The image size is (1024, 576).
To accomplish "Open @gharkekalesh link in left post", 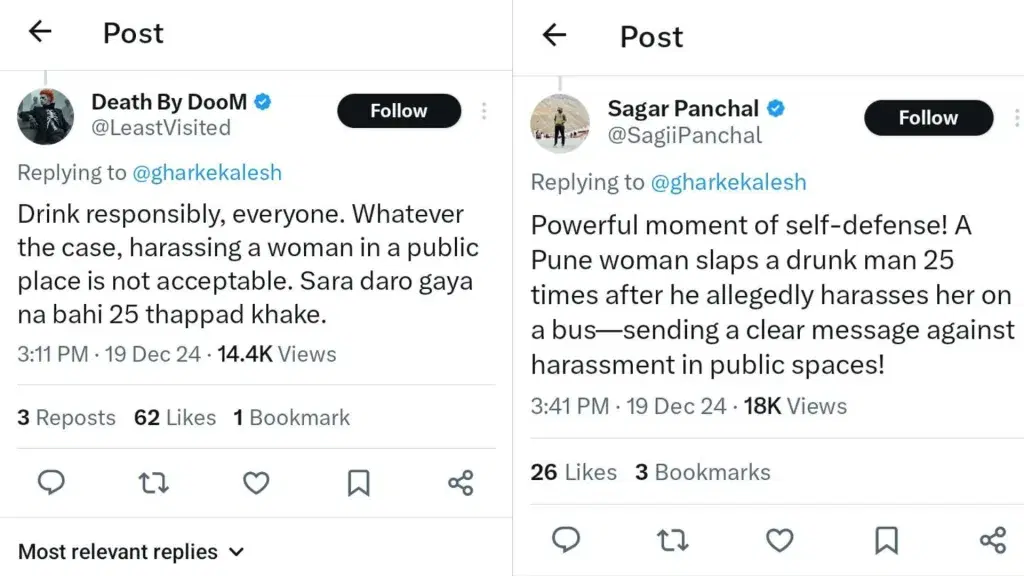I will [208, 172].
